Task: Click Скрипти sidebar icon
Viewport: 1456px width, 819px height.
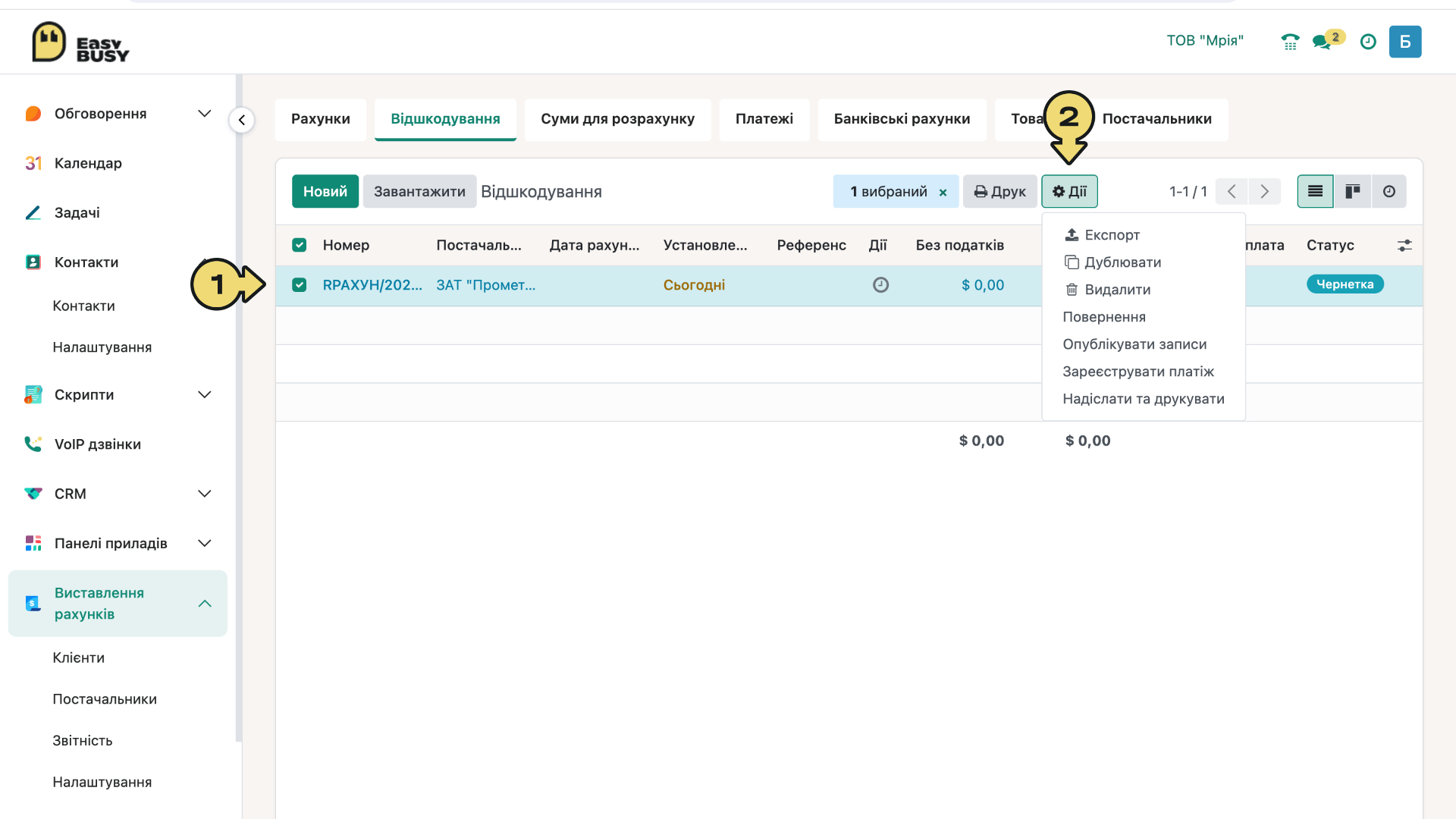Action: 33,394
